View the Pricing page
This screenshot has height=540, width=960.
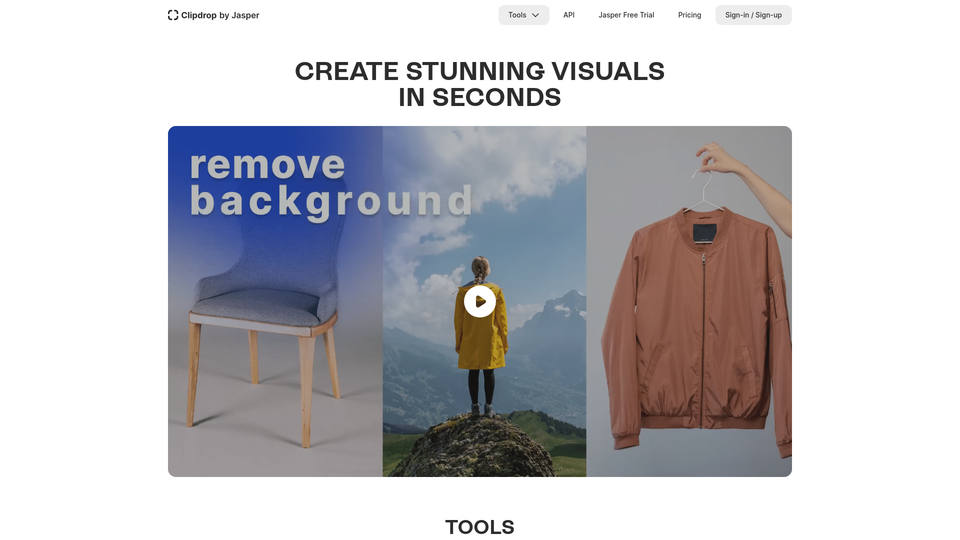point(689,15)
